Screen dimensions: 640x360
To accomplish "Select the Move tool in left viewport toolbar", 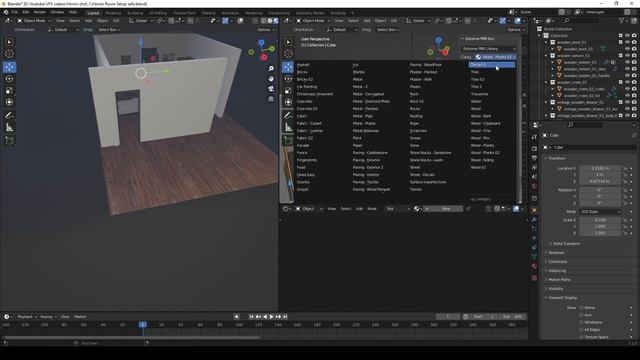I will click(9, 67).
